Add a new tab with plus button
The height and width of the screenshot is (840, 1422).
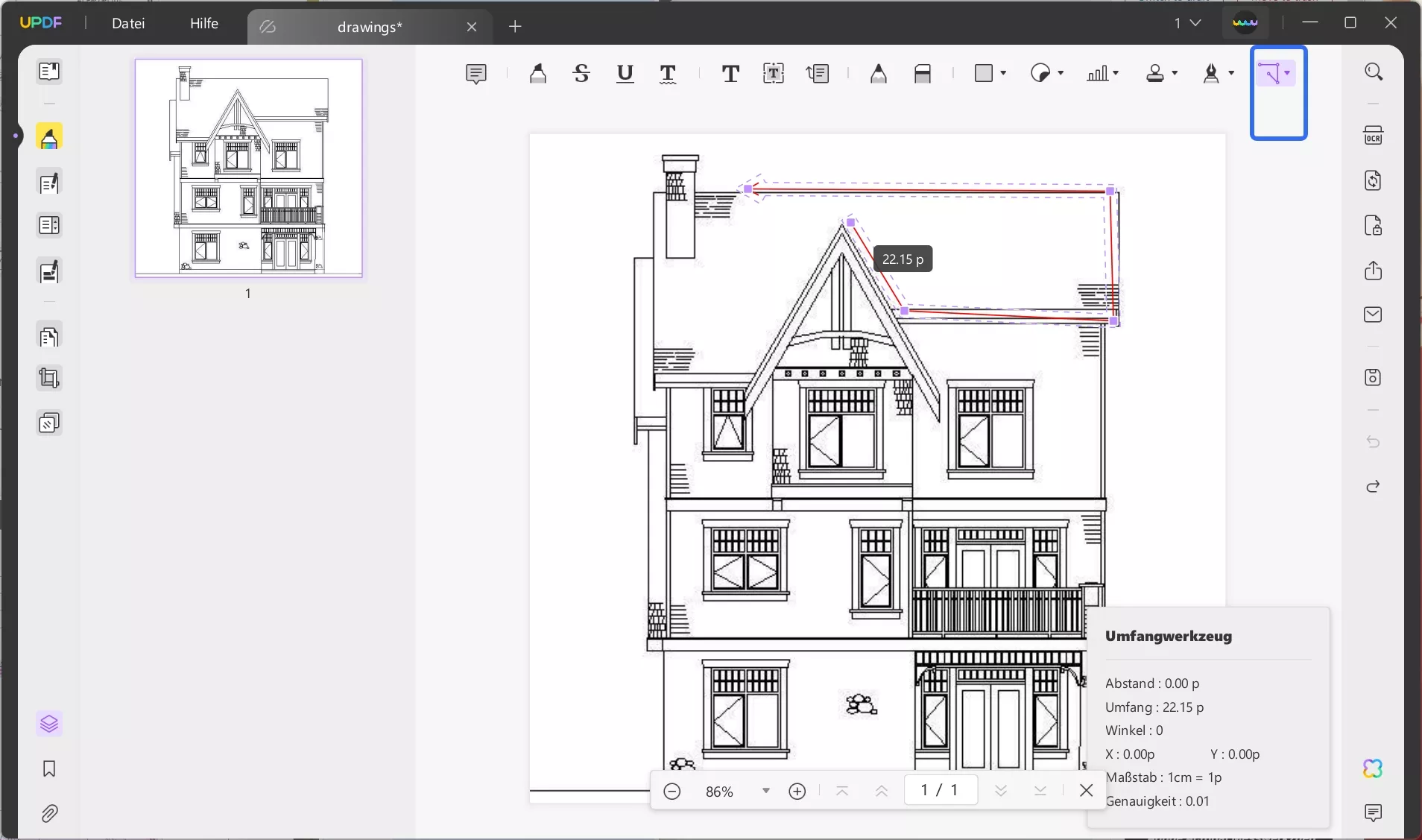pos(515,27)
